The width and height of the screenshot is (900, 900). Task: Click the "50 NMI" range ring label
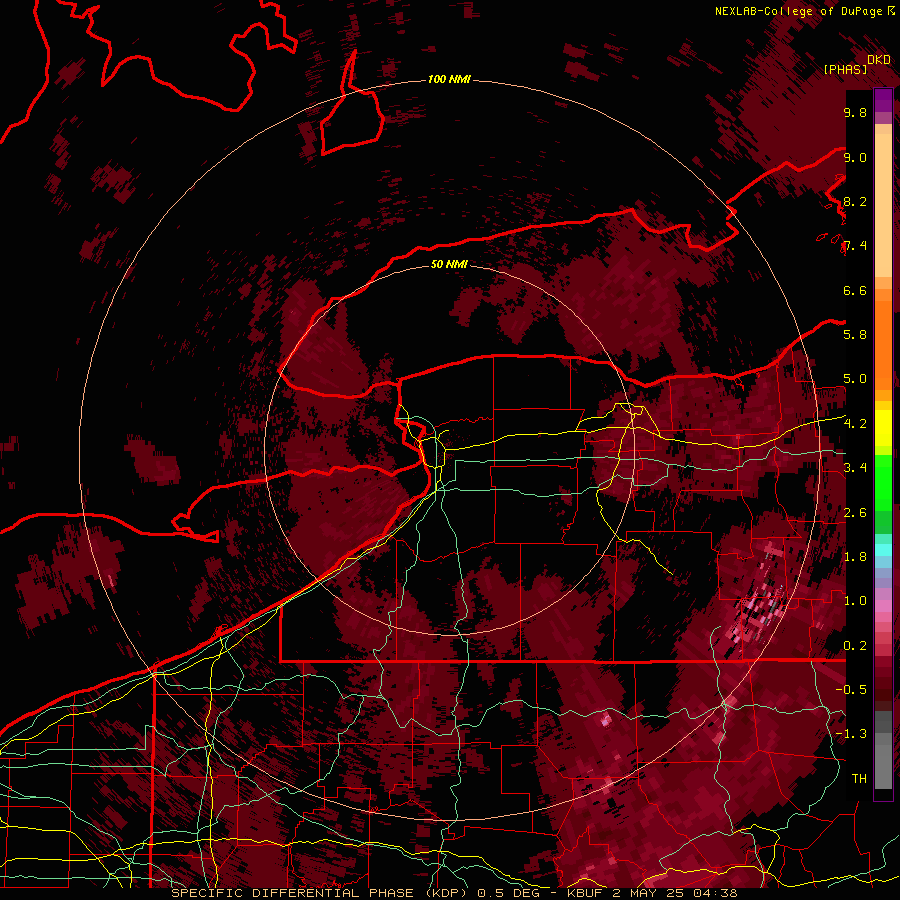[x=449, y=264]
